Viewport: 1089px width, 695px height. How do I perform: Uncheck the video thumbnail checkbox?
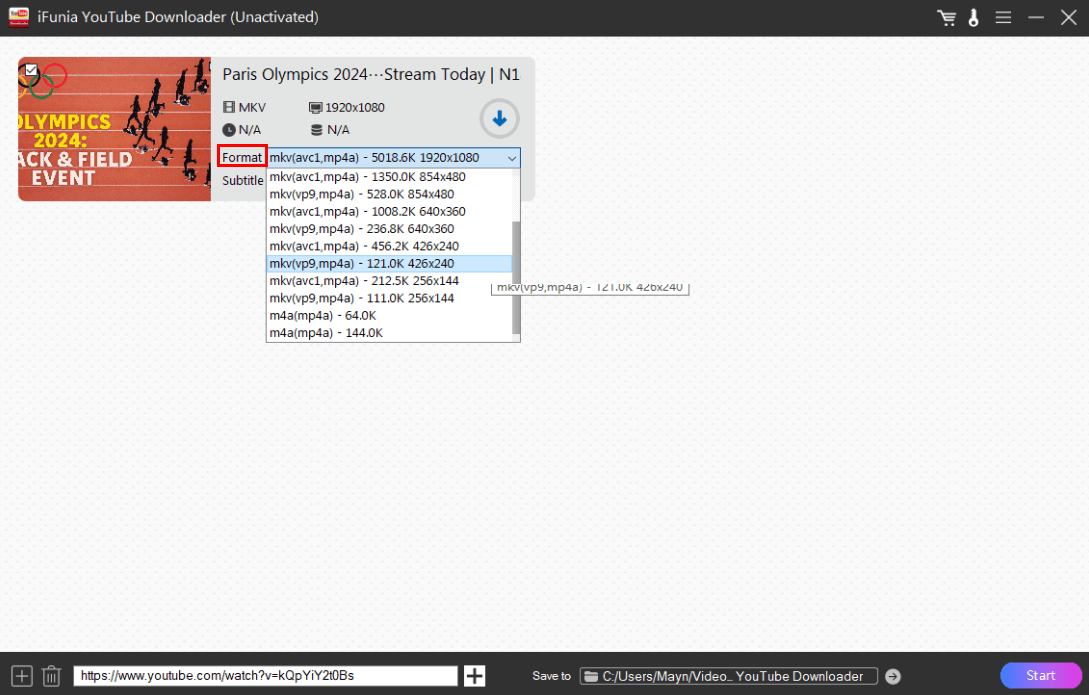click(x=32, y=70)
